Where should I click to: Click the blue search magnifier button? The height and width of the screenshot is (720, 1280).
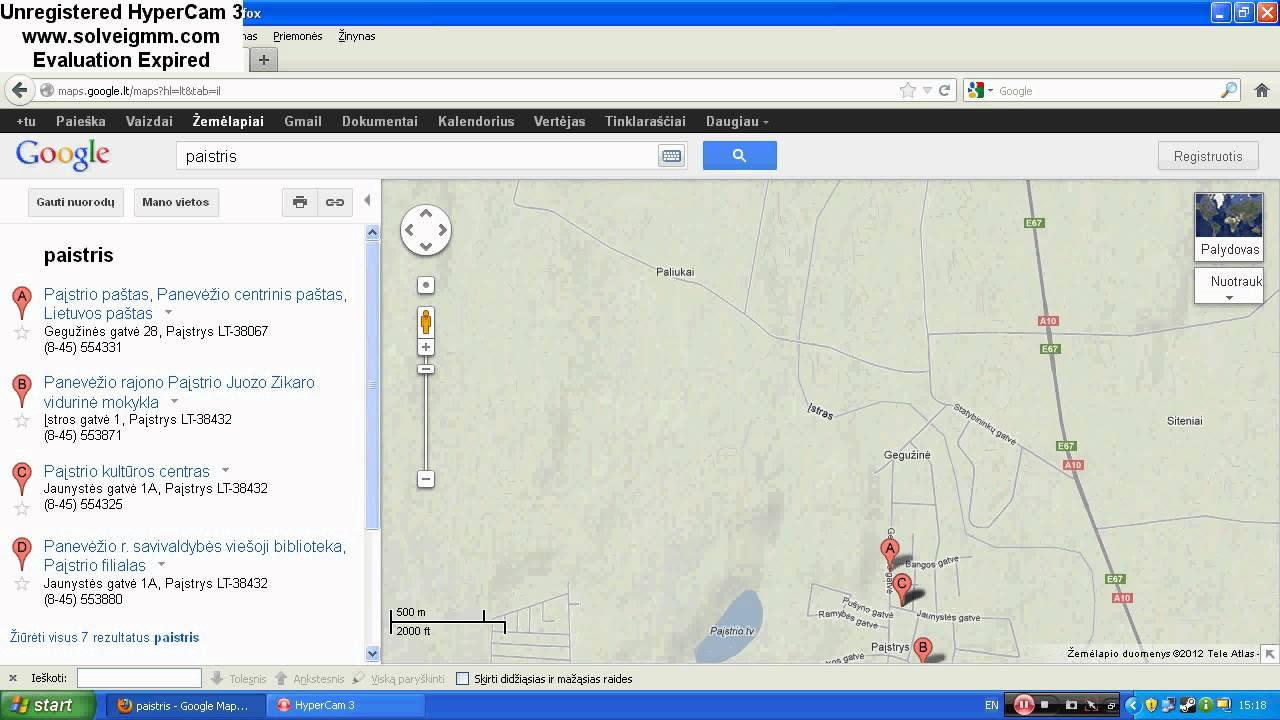tap(739, 156)
